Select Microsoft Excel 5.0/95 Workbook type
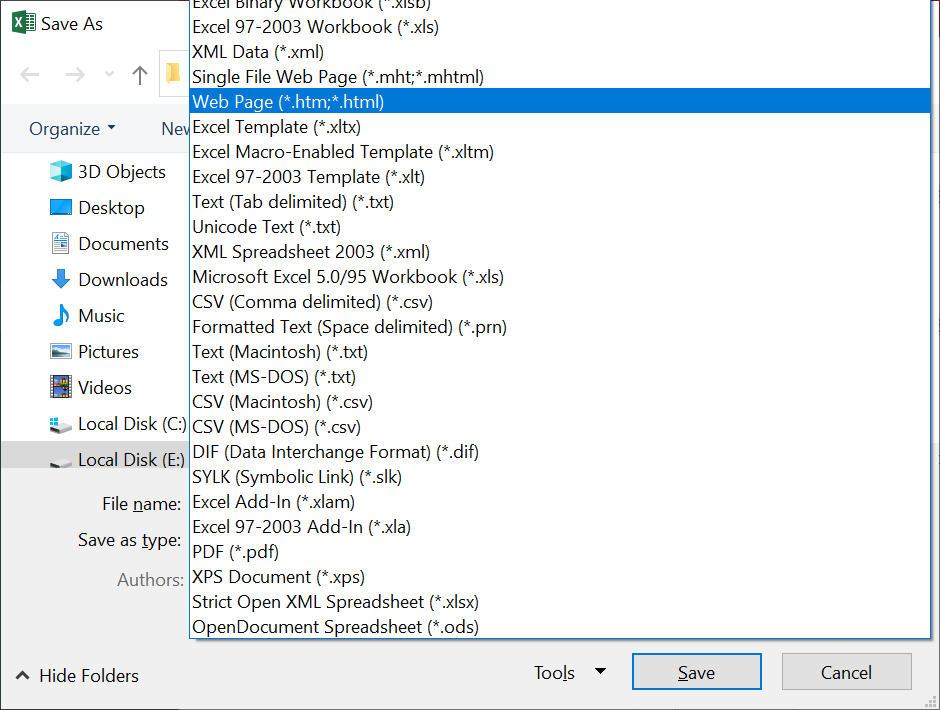This screenshot has height=710, width=940. point(560,276)
